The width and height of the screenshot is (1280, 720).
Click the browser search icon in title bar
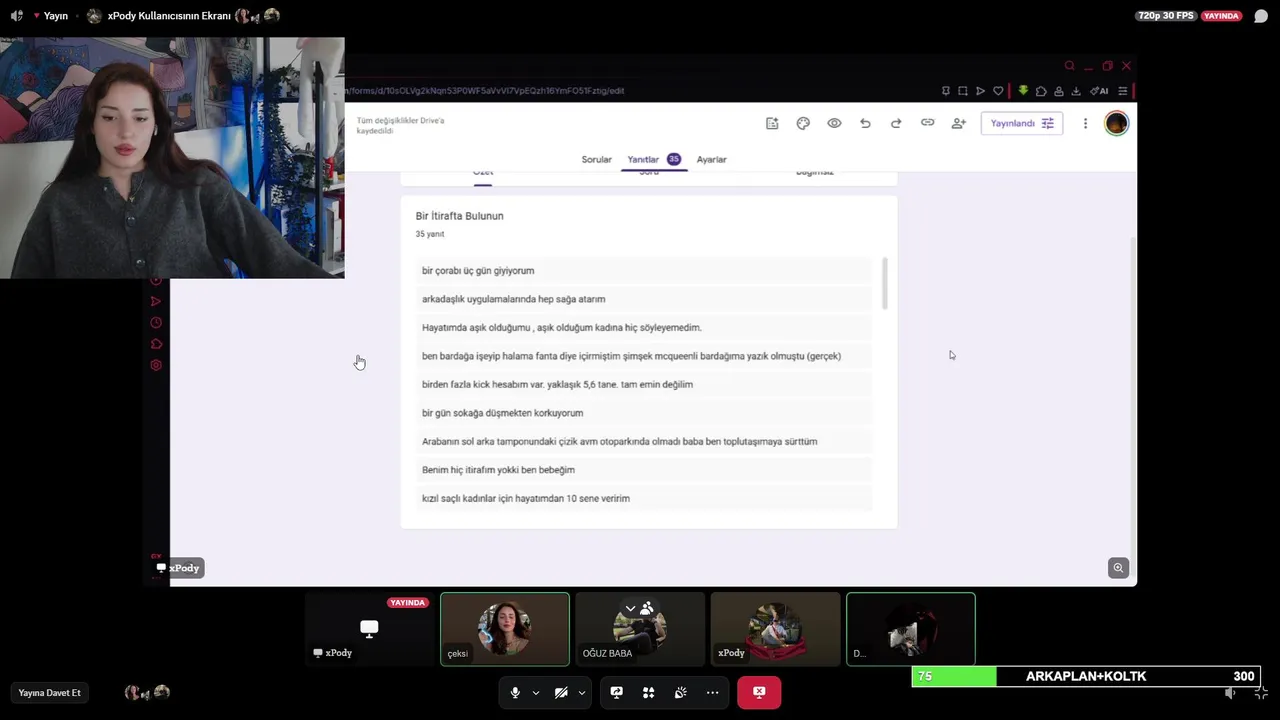[x=1069, y=66]
